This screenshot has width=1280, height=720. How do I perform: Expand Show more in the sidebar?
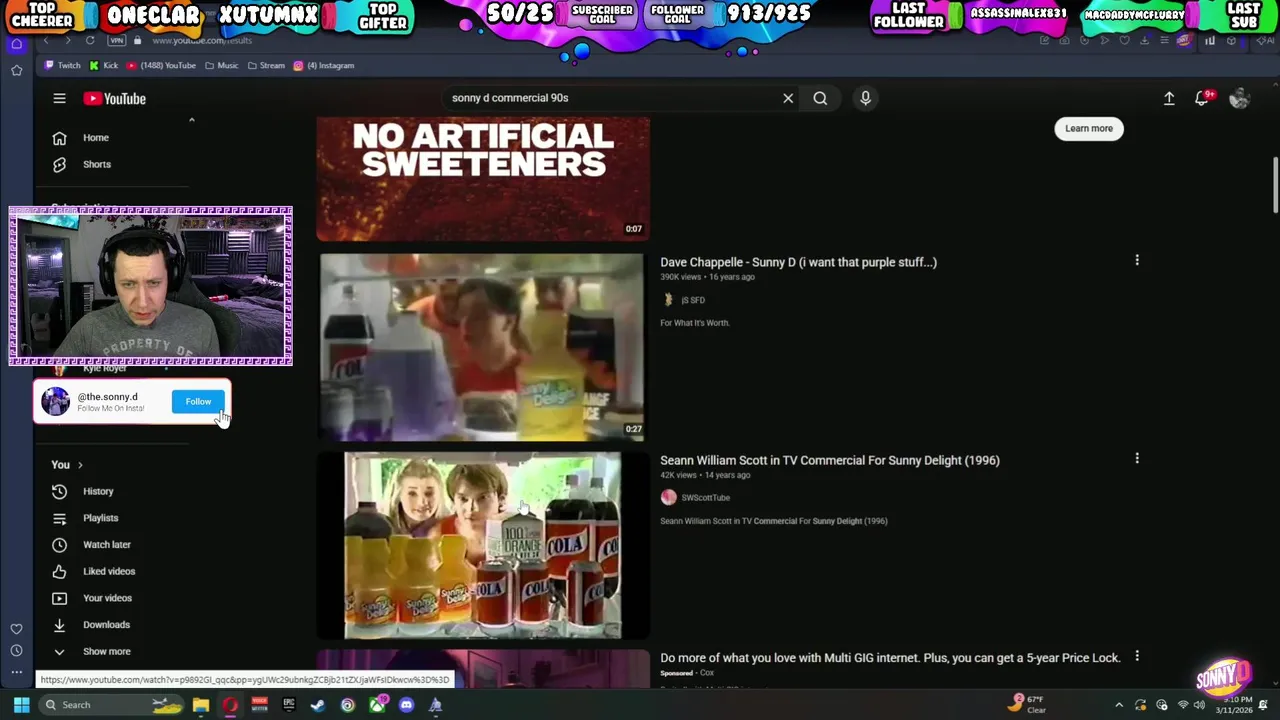point(105,651)
